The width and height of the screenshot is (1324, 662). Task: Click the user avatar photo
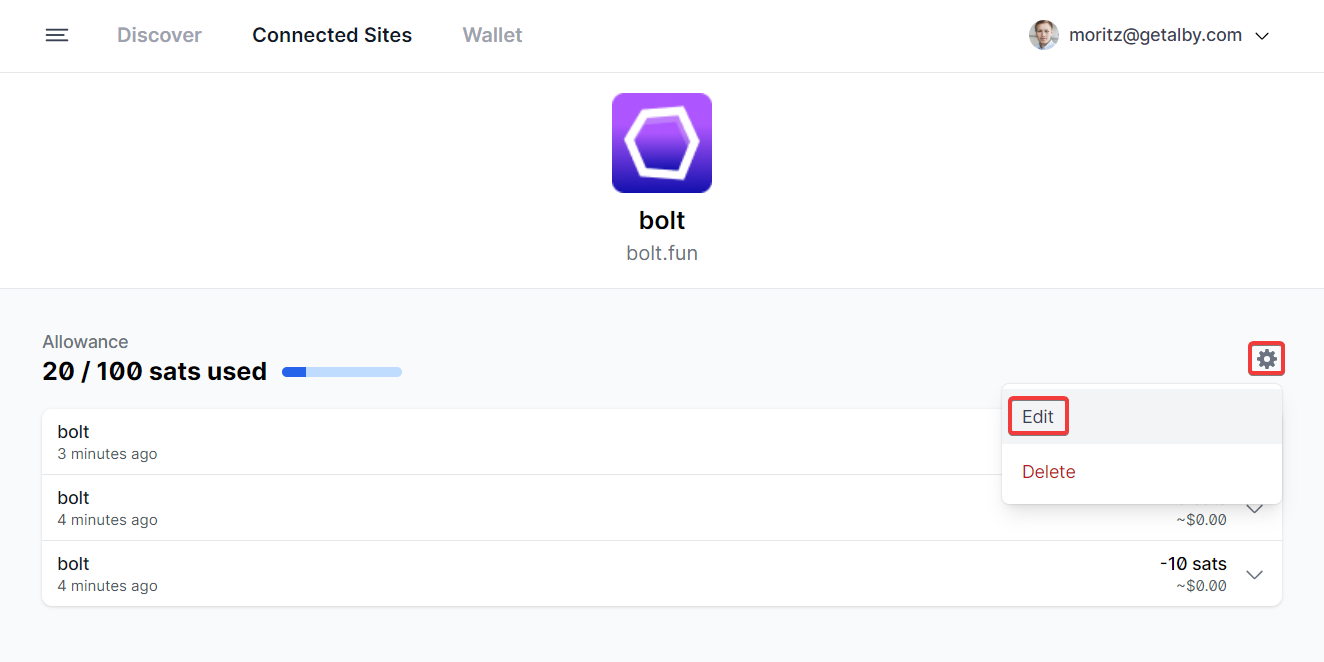[x=1043, y=36]
